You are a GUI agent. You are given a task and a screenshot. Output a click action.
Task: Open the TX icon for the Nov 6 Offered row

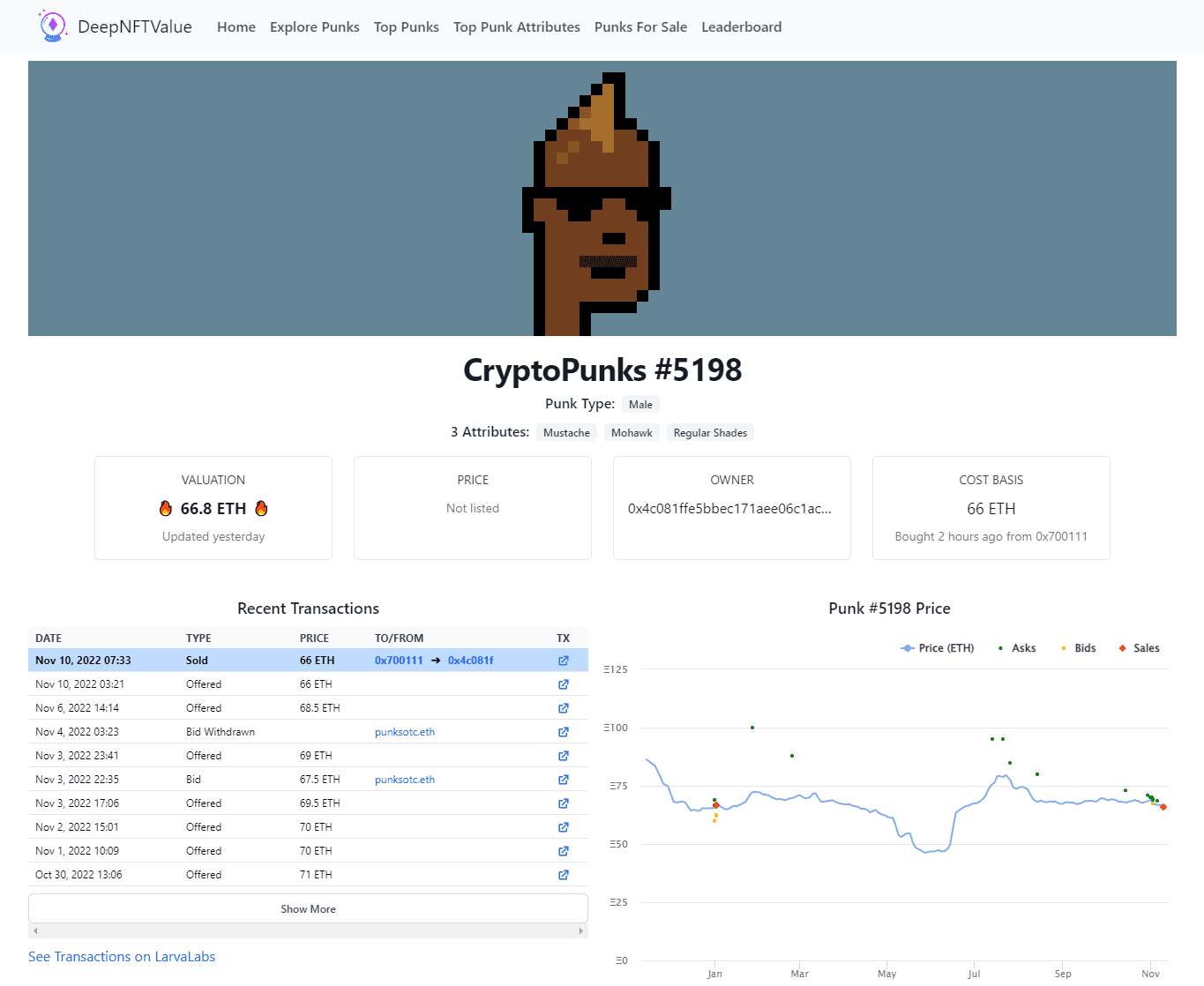click(x=563, y=707)
